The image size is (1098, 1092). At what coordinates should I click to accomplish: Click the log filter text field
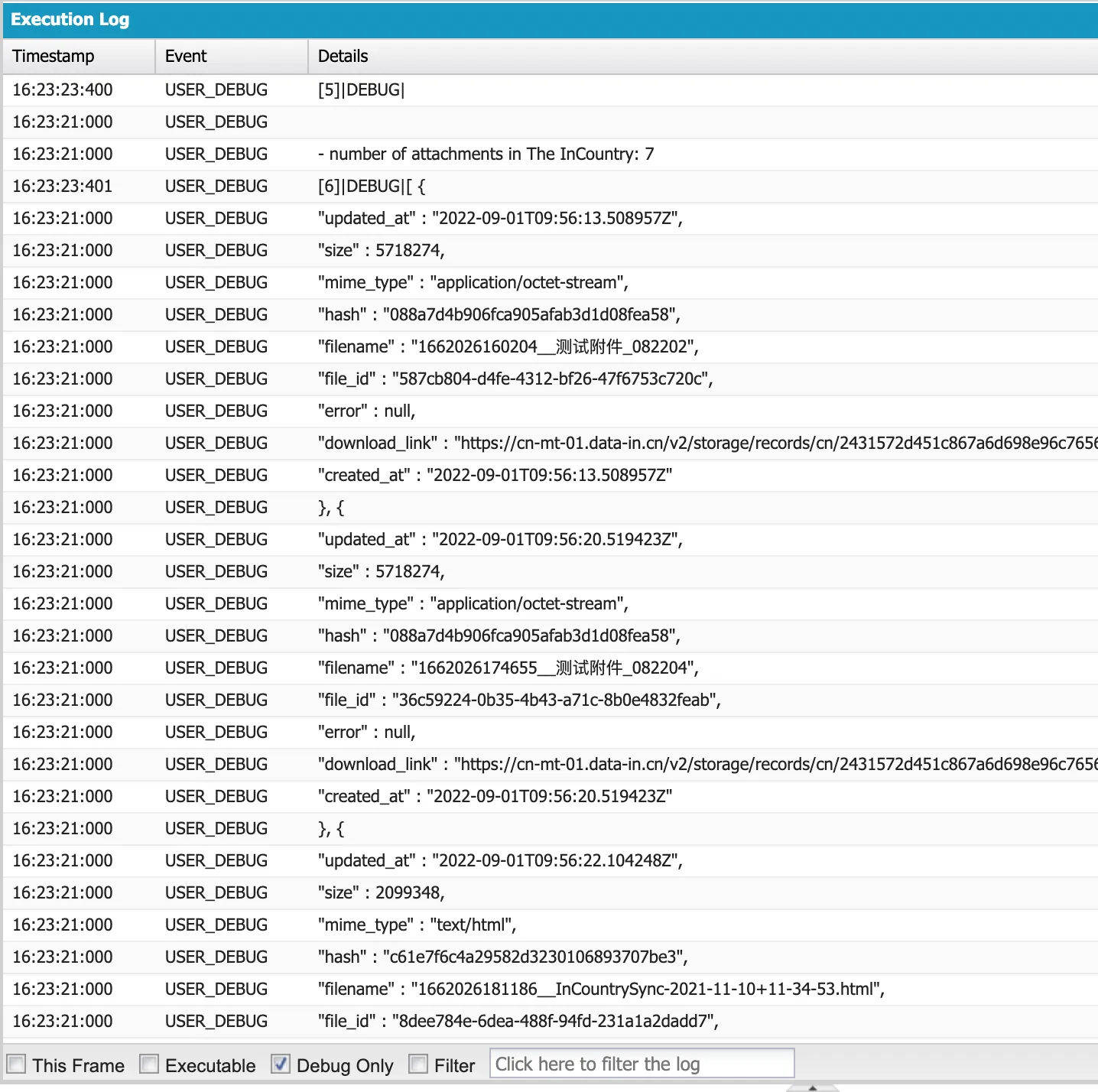click(641, 1064)
